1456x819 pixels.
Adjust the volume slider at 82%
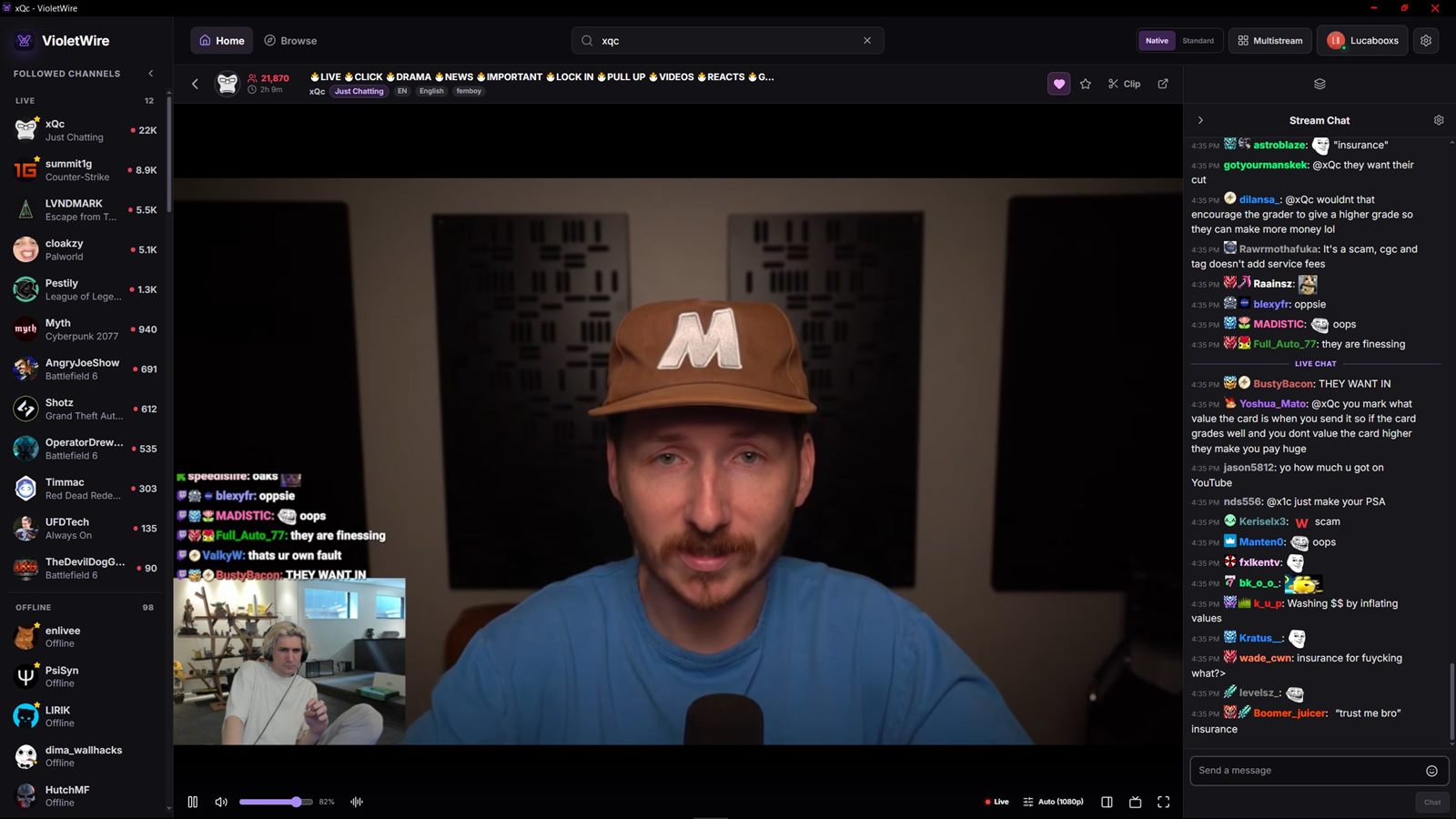(x=276, y=802)
